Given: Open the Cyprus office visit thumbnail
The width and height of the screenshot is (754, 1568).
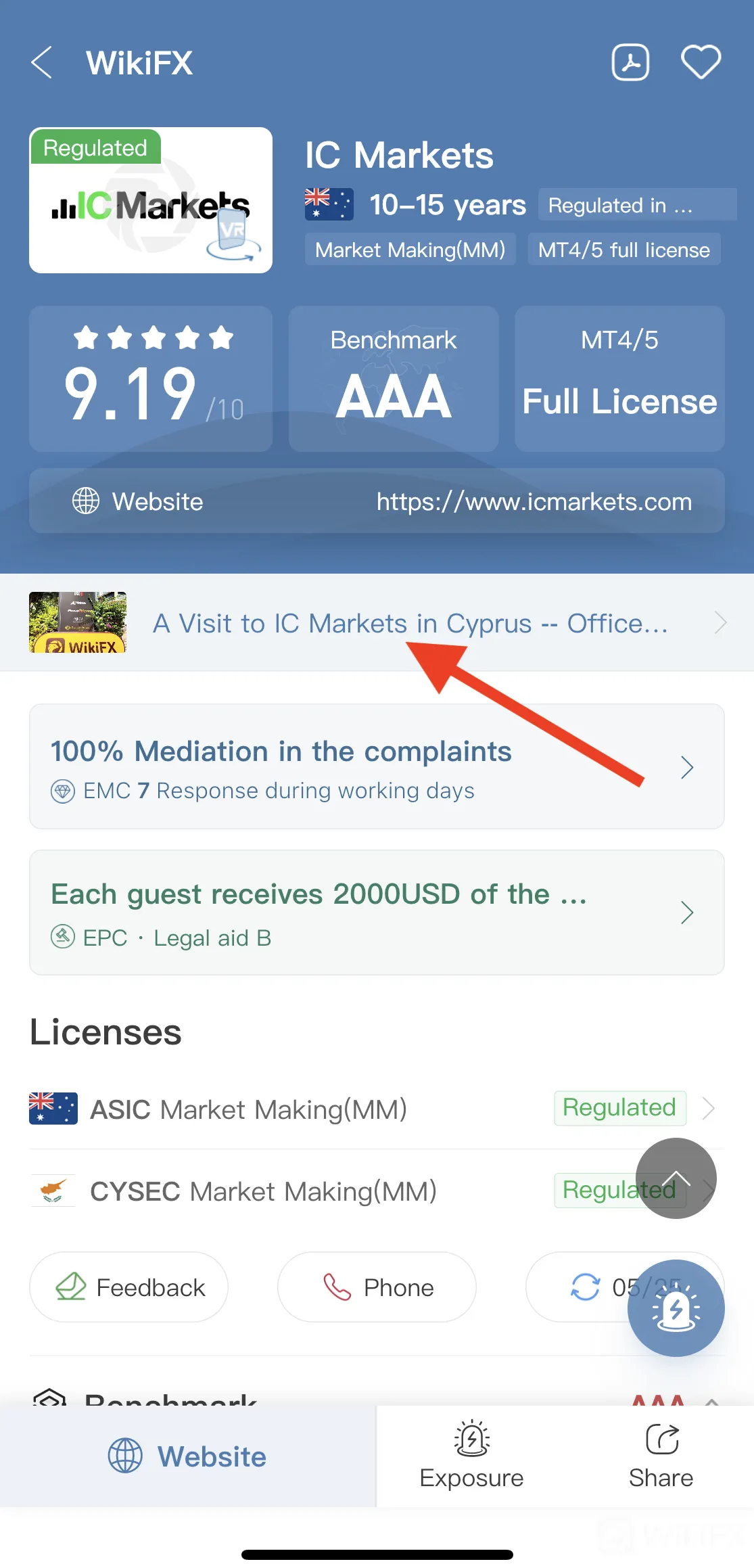Looking at the screenshot, I should coord(78,622).
